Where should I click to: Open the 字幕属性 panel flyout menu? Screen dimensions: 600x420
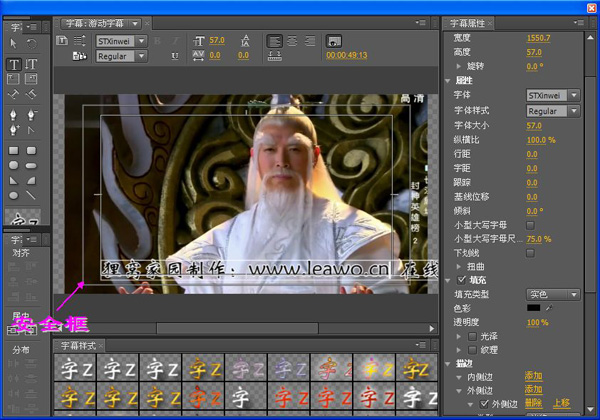click(x=580, y=23)
